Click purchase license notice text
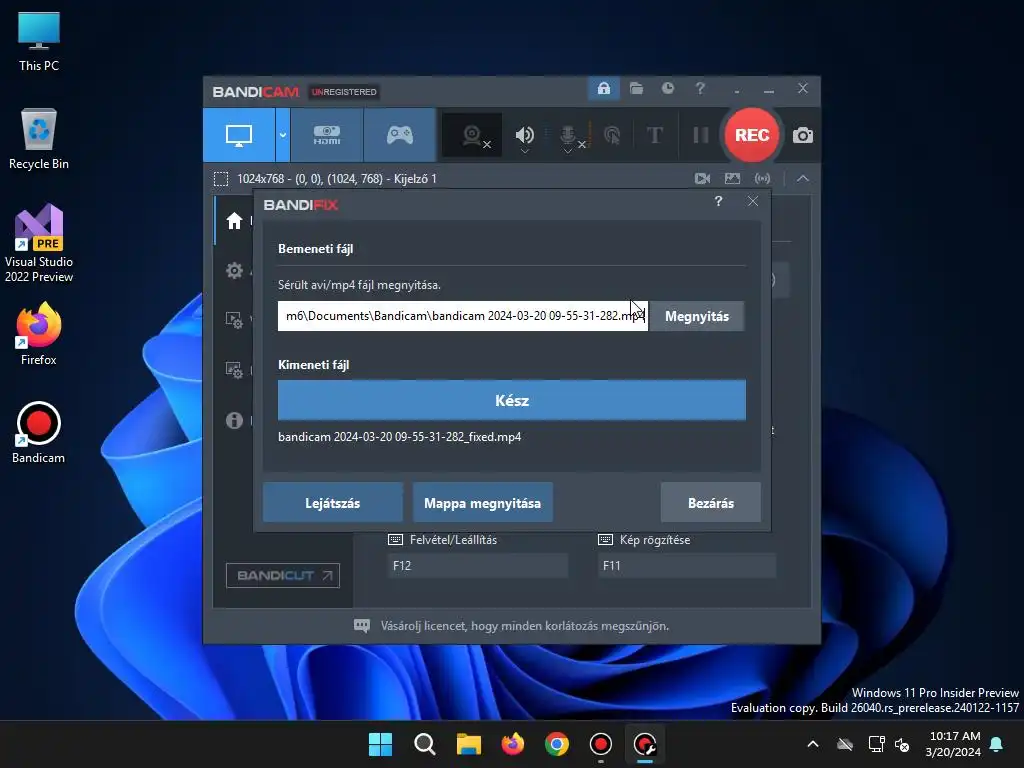1024x768 pixels. [525, 626]
